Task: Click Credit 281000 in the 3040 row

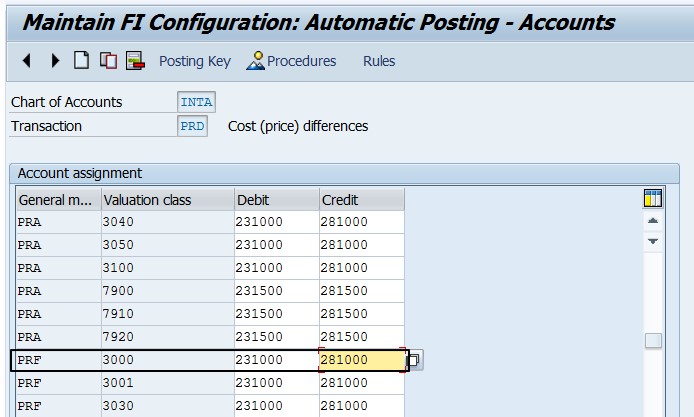Action: click(x=362, y=222)
